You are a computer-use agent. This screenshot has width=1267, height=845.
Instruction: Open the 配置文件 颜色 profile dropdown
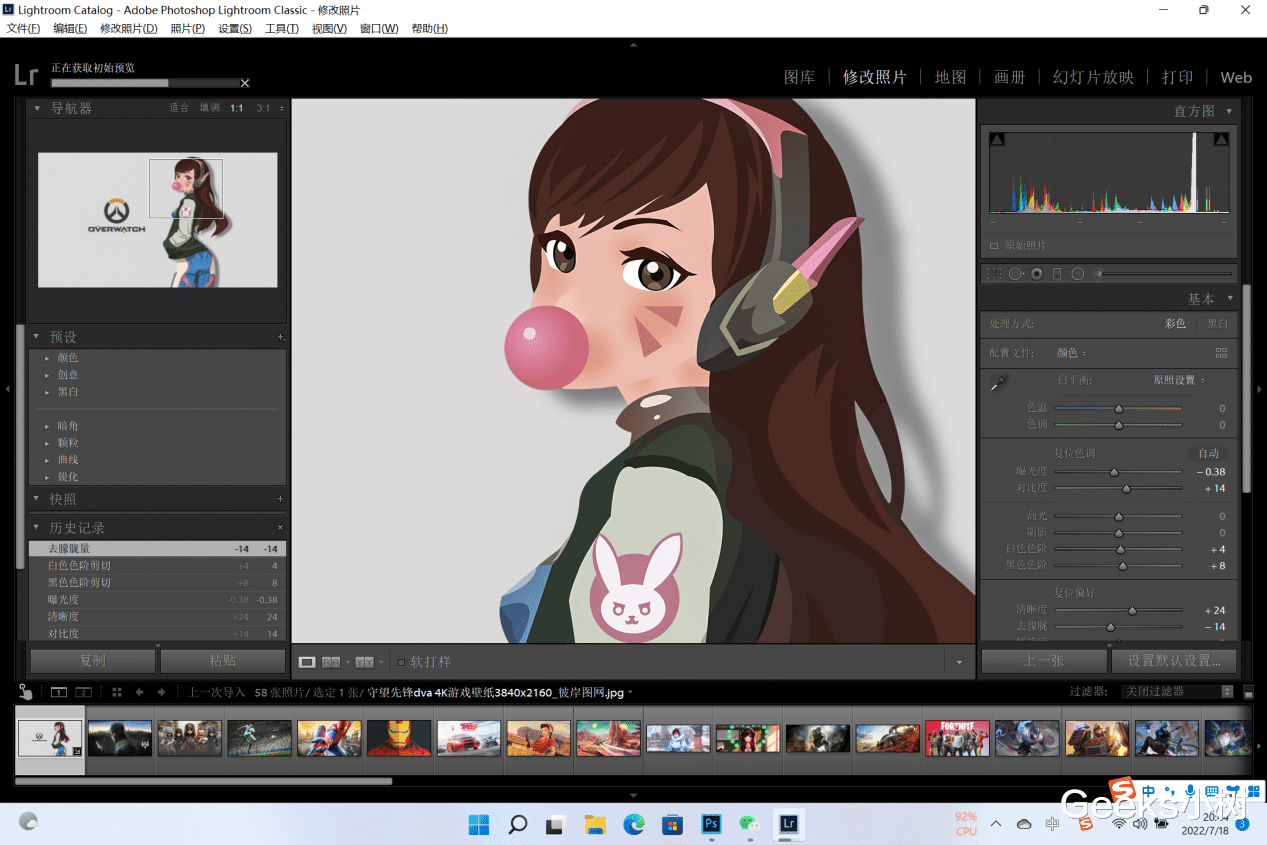[1071, 353]
